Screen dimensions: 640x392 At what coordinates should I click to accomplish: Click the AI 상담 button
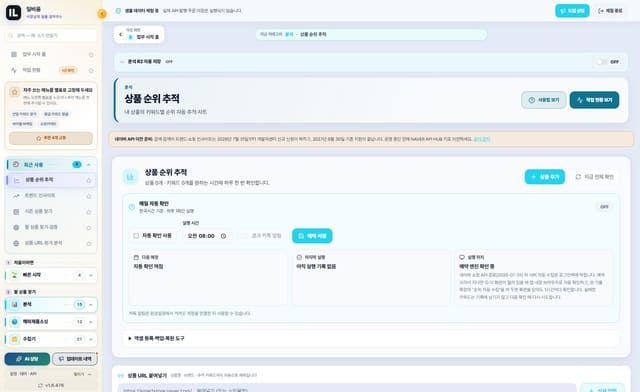(27, 359)
